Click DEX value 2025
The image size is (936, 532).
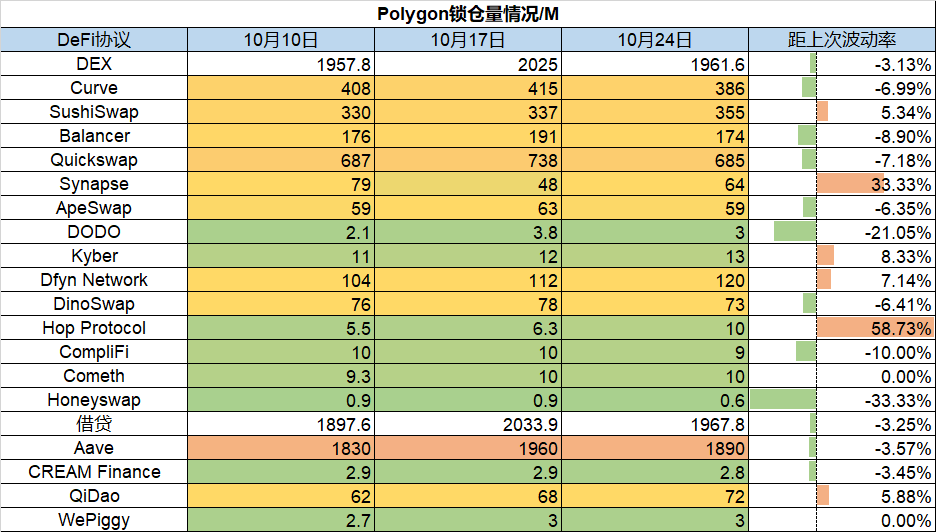point(467,64)
